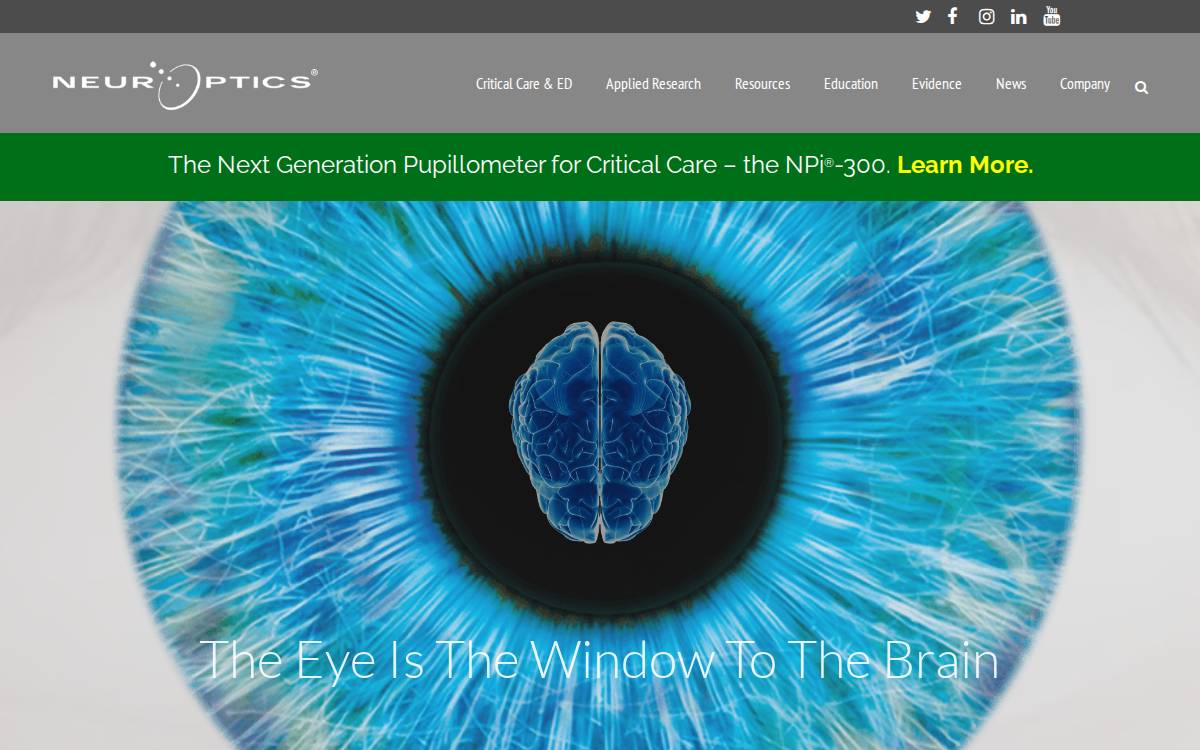Click the NPi-300 pupillometer banner text

pyautogui.click(x=529, y=165)
